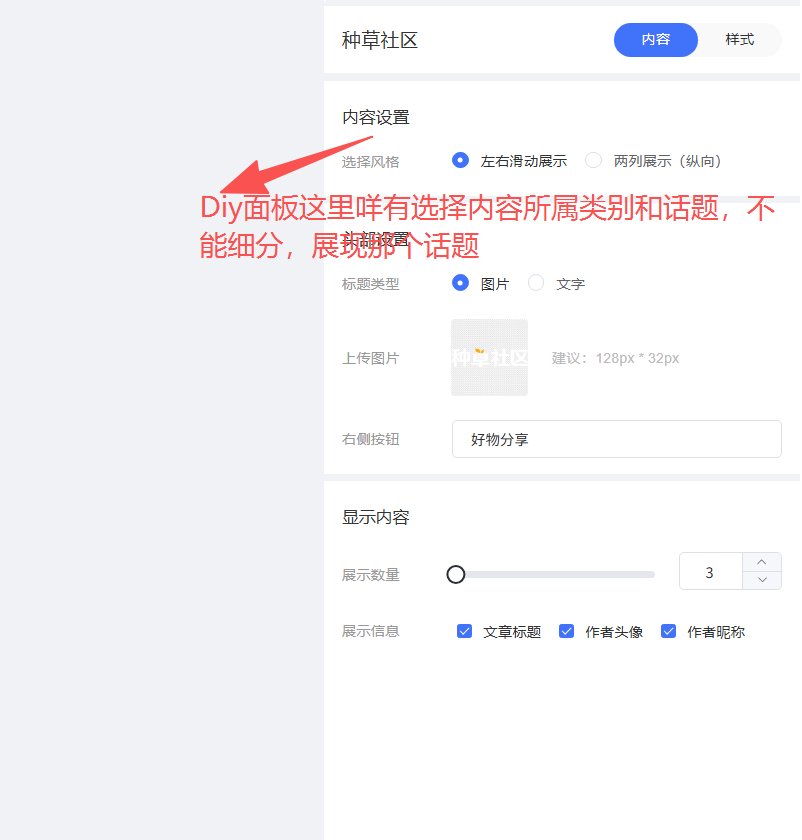Switch to the 样式 tab
Screen dimensions: 802x840
pos(739,40)
